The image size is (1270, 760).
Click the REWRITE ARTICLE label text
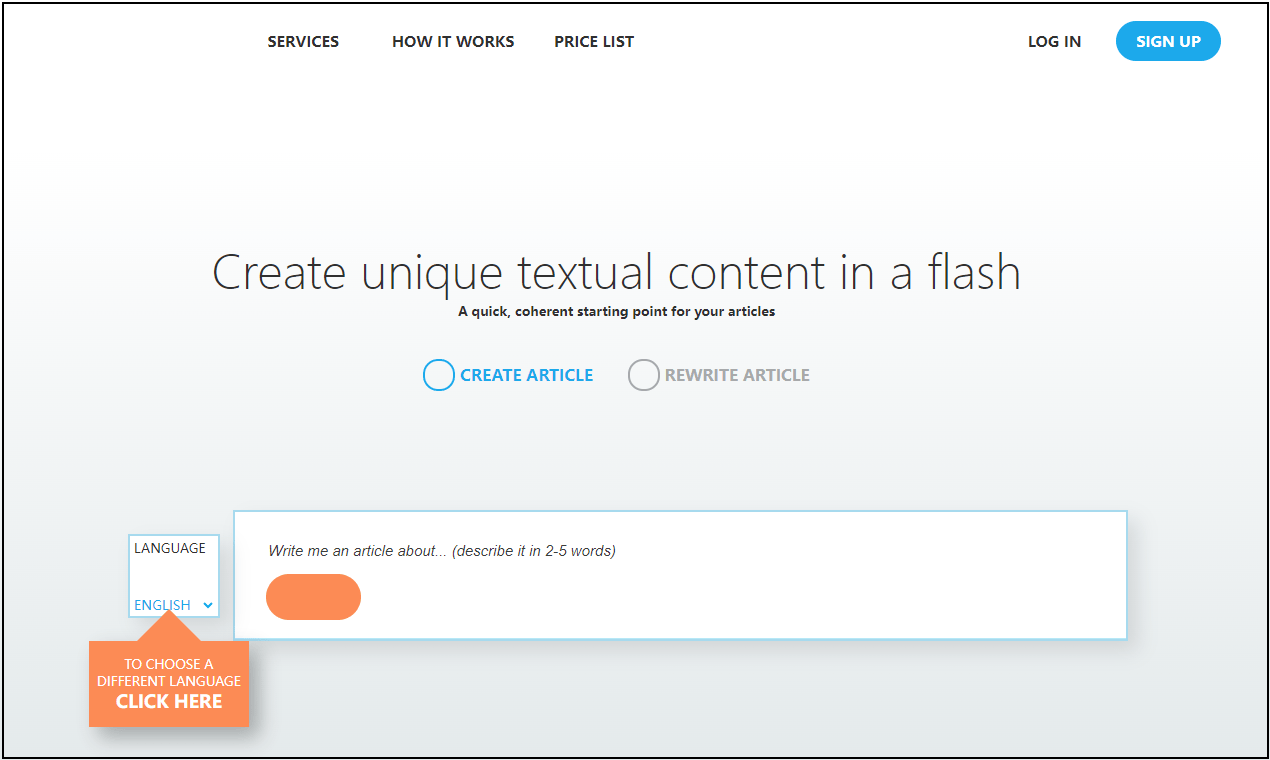[737, 375]
